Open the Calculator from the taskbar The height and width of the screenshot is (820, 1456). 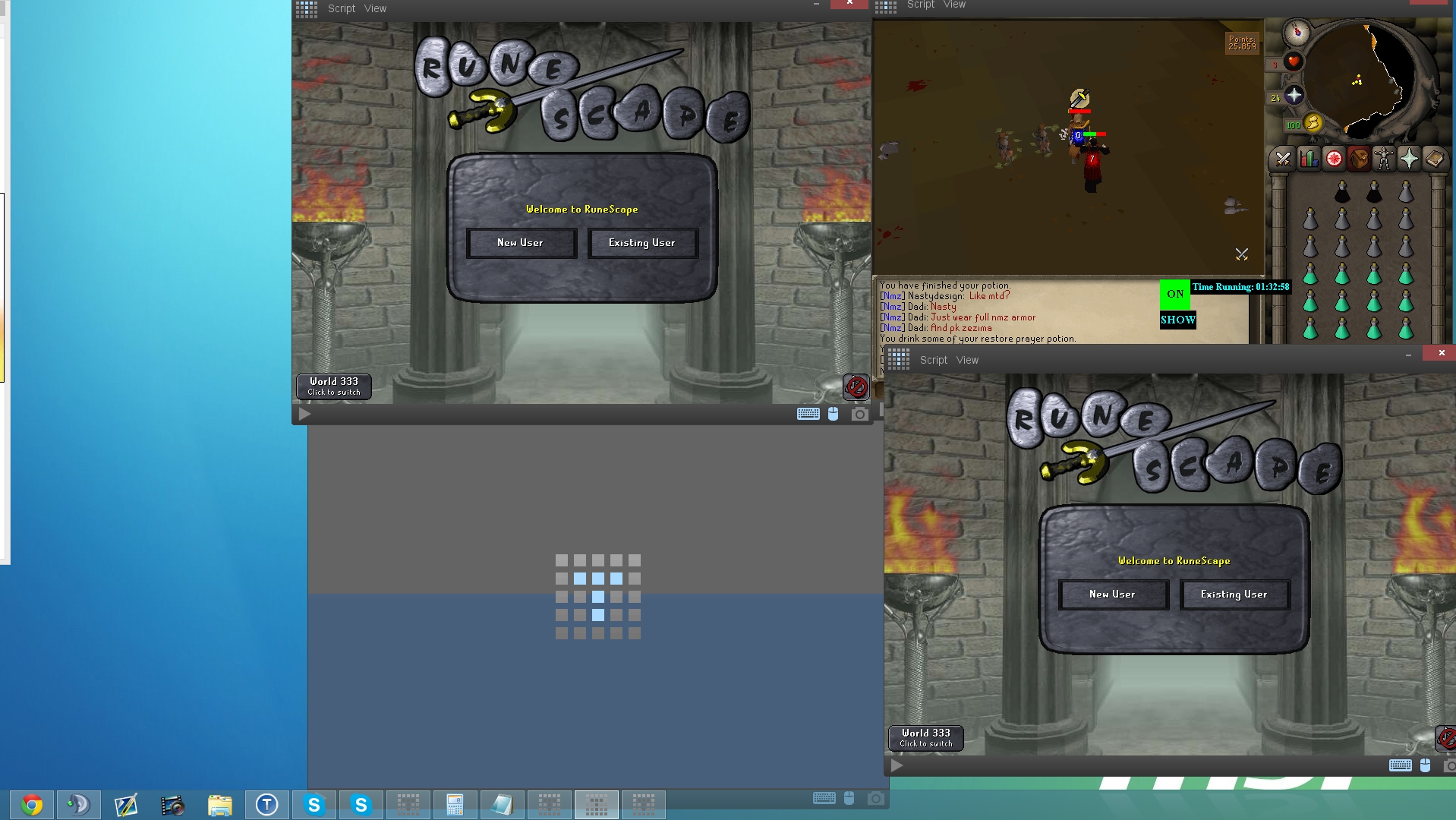click(x=455, y=805)
